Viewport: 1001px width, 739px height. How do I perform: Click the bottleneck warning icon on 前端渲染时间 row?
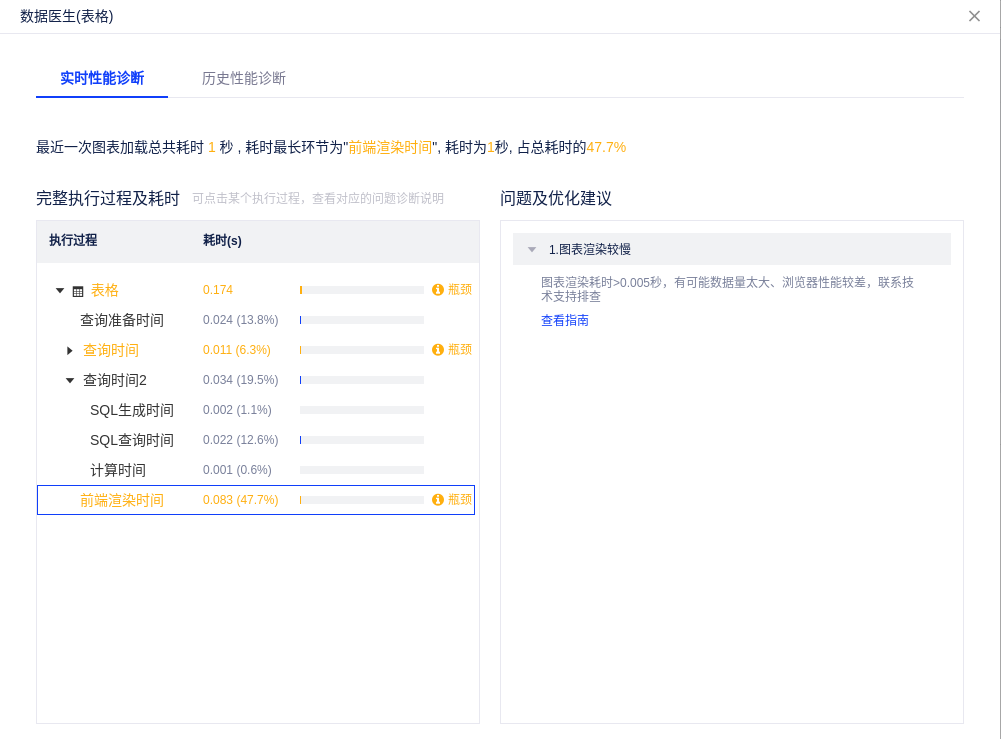[x=438, y=500]
